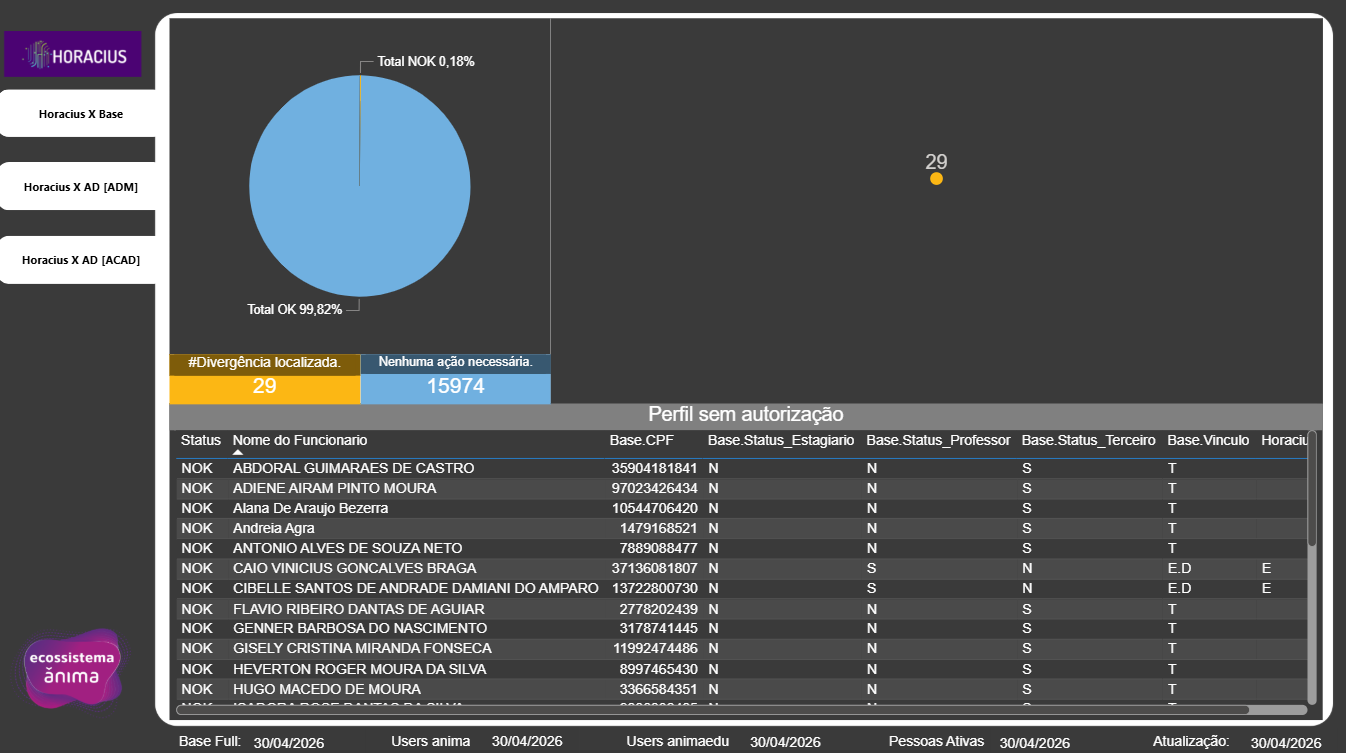Click the Pessoas Ativas date 30/04/2026

[x=1035, y=742]
